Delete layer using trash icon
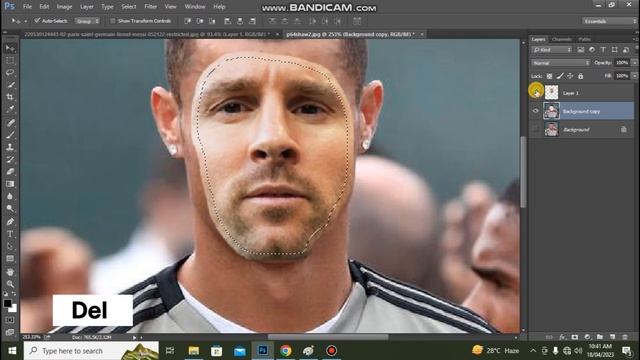Viewport: 640px width, 360px height. coord(625,337)
